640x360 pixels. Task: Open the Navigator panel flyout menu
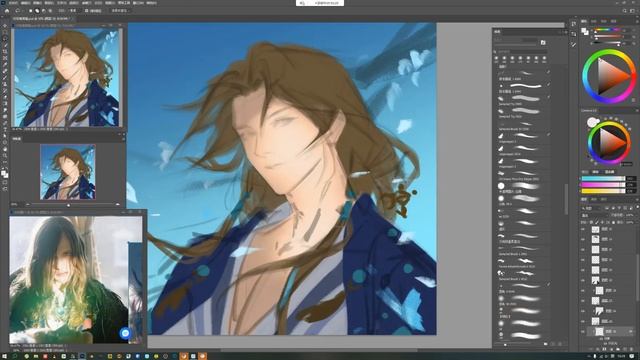(x=123, y=139)
